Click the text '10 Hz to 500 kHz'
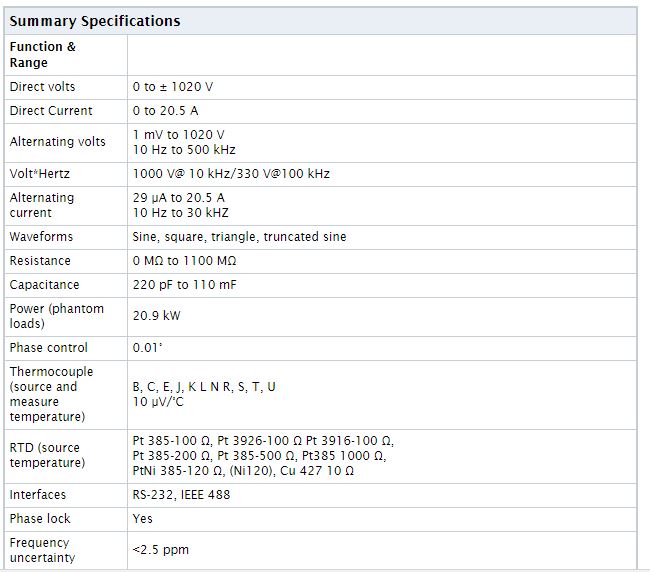 click(184, 150)
